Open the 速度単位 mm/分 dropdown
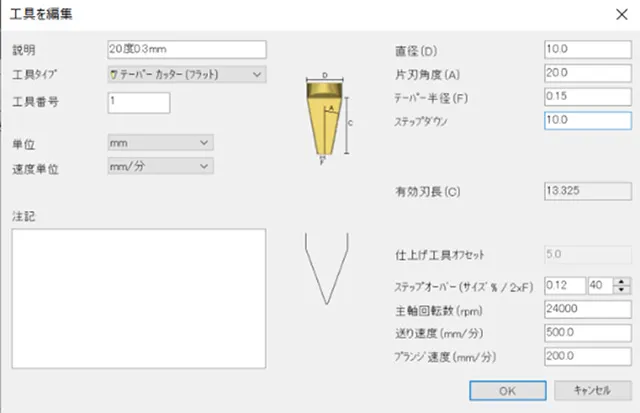640x413 pixels. click(x=160, y=166)
